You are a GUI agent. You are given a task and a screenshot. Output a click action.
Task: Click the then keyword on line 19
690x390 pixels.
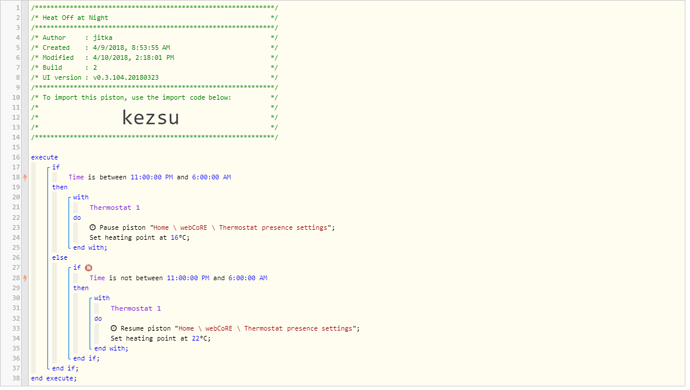tap(60, 188)
